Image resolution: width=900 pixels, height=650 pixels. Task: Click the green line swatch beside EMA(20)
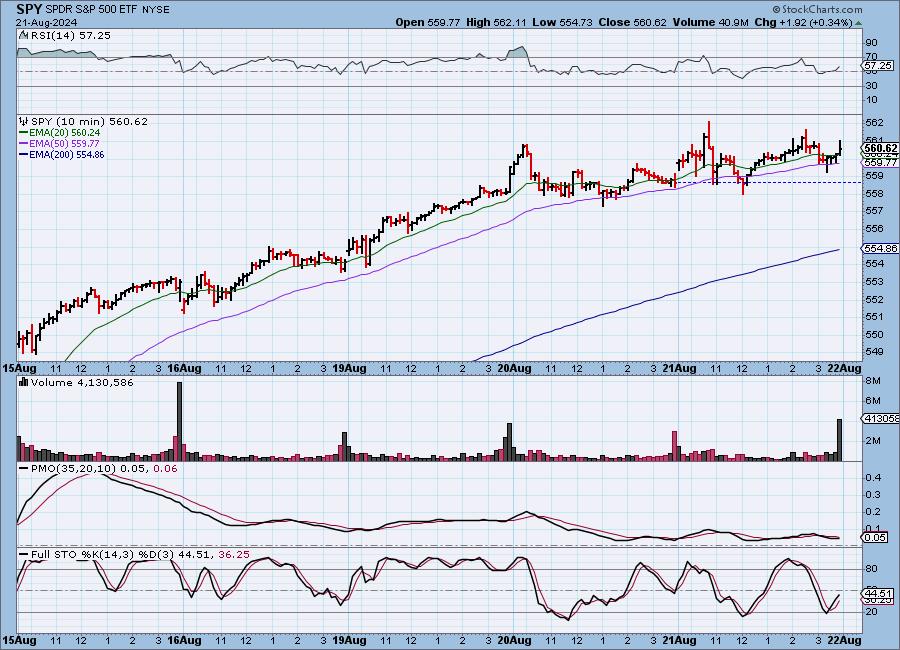click(x=24, y=133)
